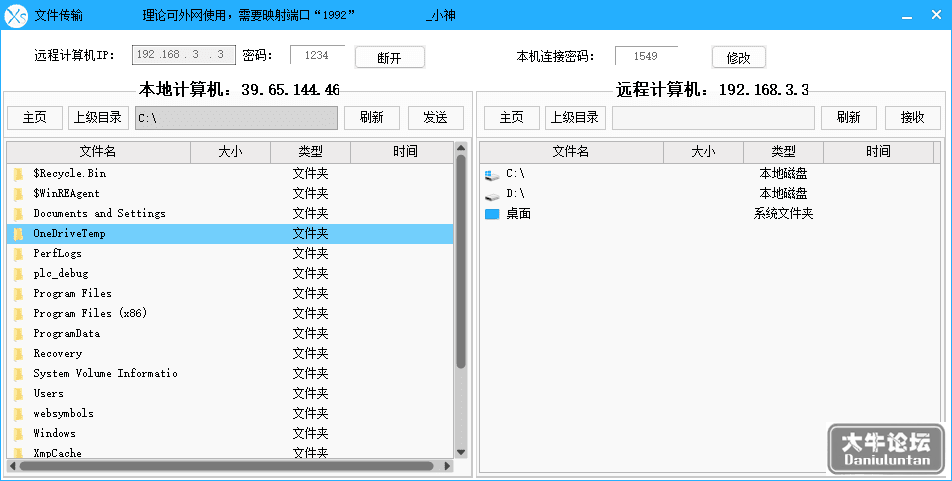This screenshot has height=481, width=952.
Task: Click the ProgramData folder icon
Action: (18, 335)
